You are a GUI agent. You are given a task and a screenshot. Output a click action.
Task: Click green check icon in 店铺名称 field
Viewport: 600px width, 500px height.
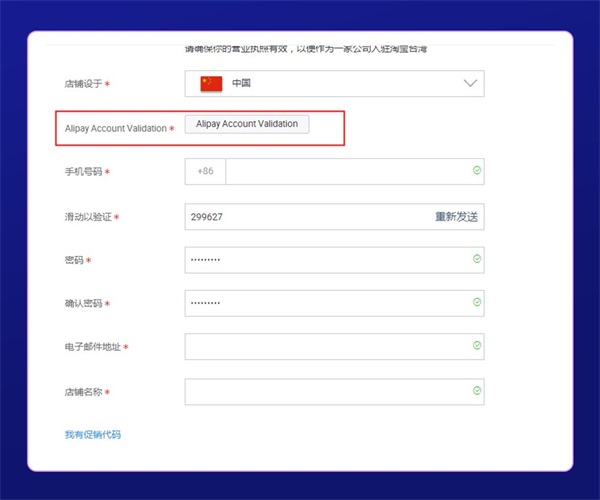click(x=477, y=391)
